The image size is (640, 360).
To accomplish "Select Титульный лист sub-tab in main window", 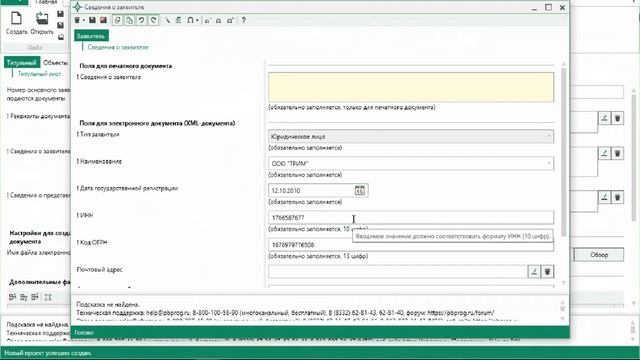I will pos(39,74).
